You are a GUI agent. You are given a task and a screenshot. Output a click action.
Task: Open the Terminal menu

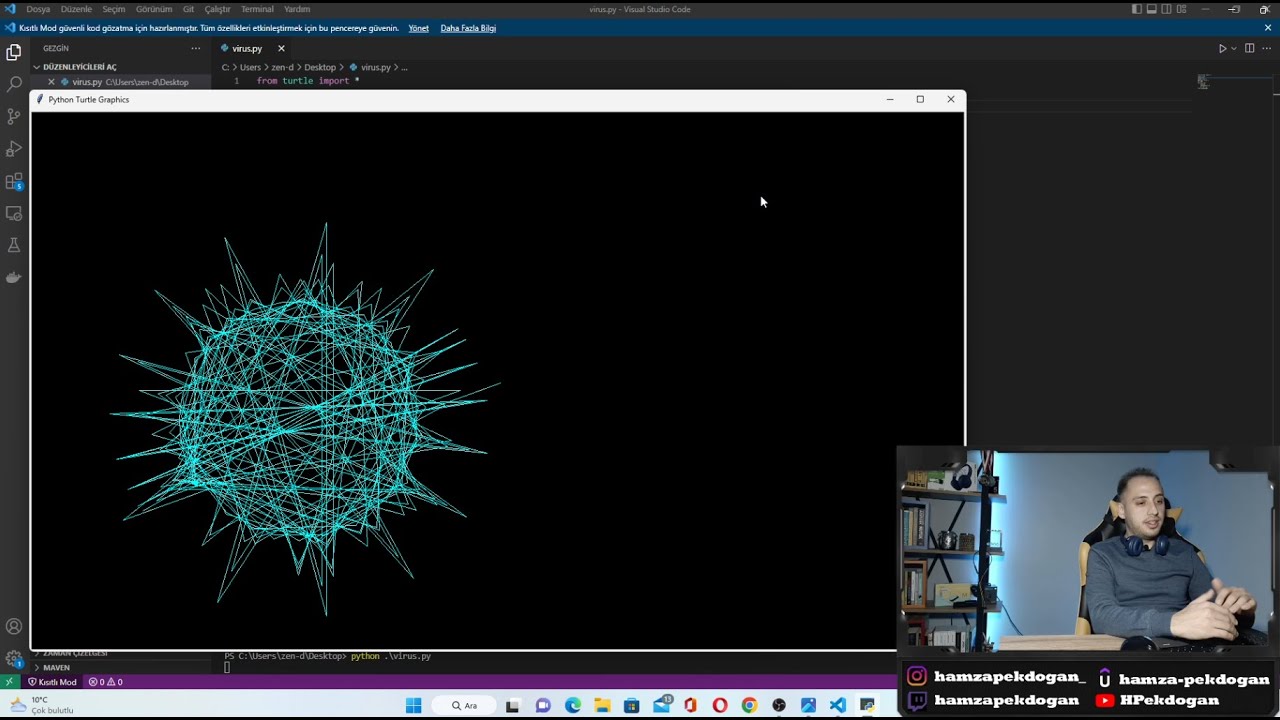257,9
